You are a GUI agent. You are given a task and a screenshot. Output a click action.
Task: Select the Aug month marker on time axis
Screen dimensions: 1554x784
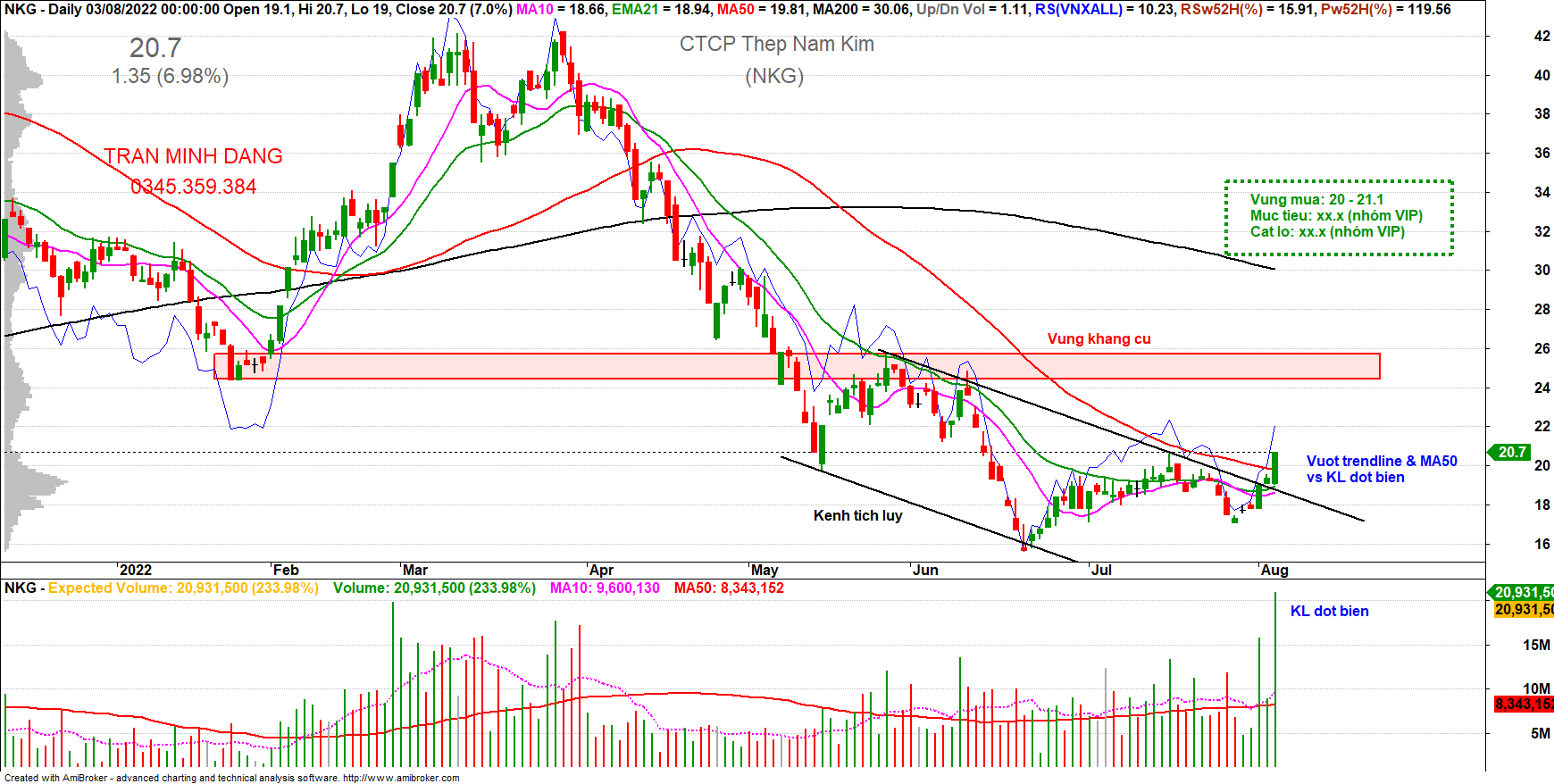(x=1274, y=570)
